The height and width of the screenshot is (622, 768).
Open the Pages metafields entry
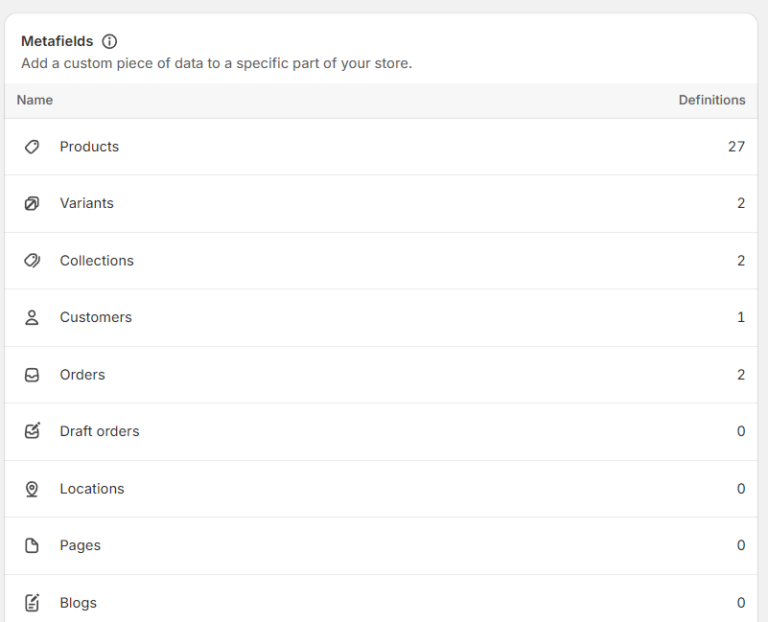tap(381, 546)
